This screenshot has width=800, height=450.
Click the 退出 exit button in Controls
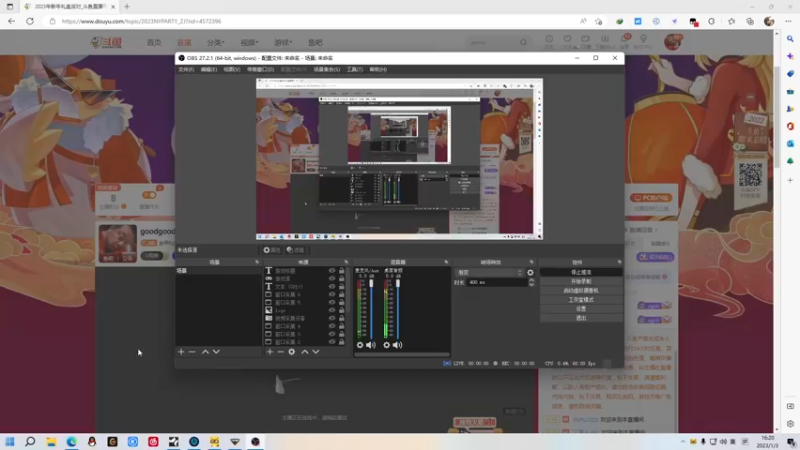click(581, 318)
